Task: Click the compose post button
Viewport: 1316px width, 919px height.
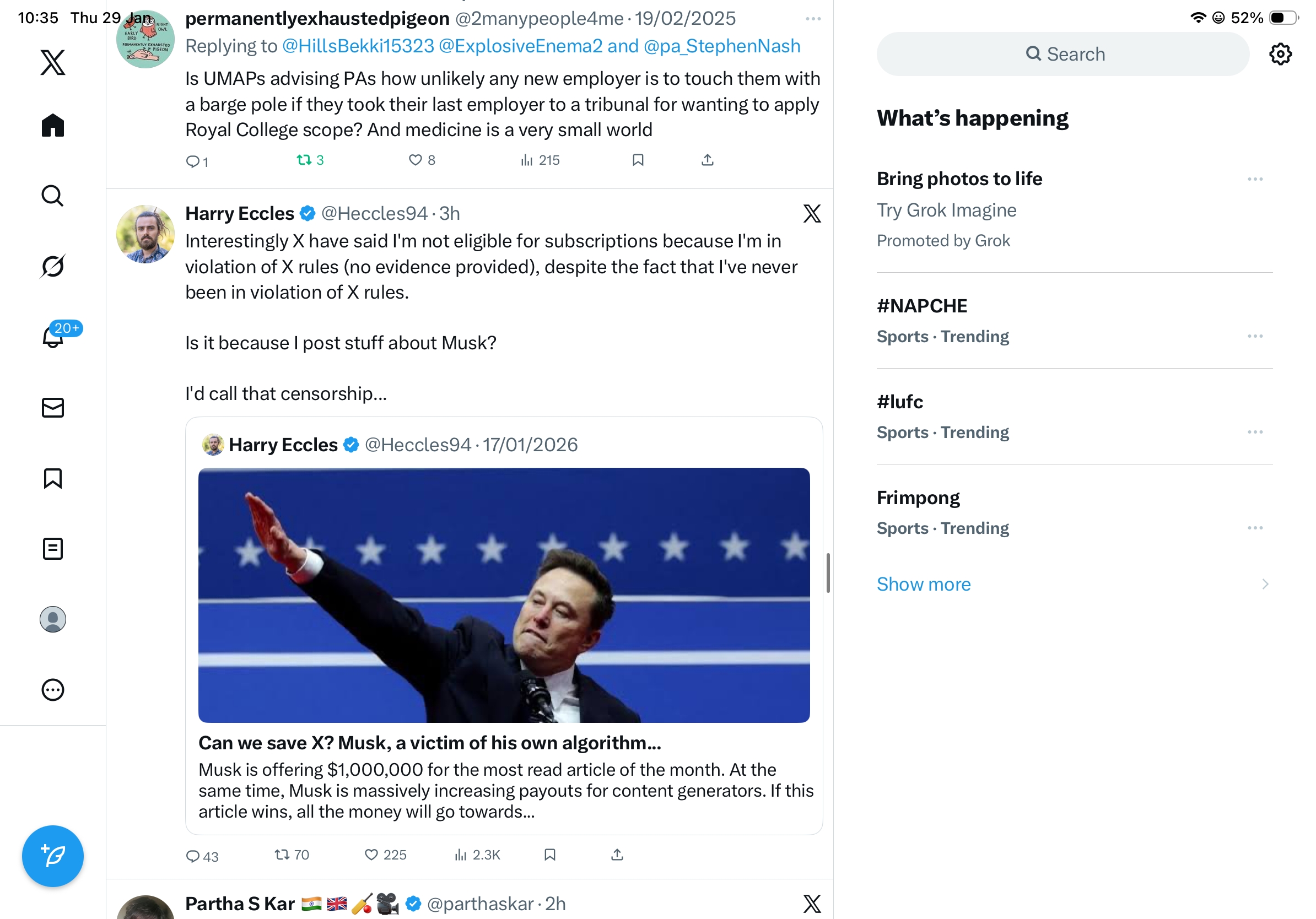Action: (x=53, y=856)
